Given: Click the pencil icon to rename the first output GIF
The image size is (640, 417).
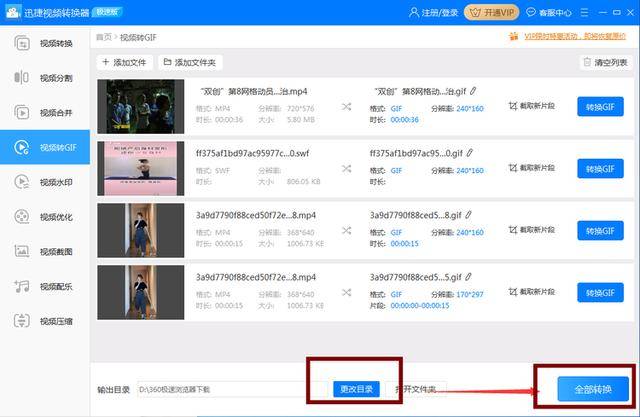Looking at the screenshot, I should (x=472, y=90).
